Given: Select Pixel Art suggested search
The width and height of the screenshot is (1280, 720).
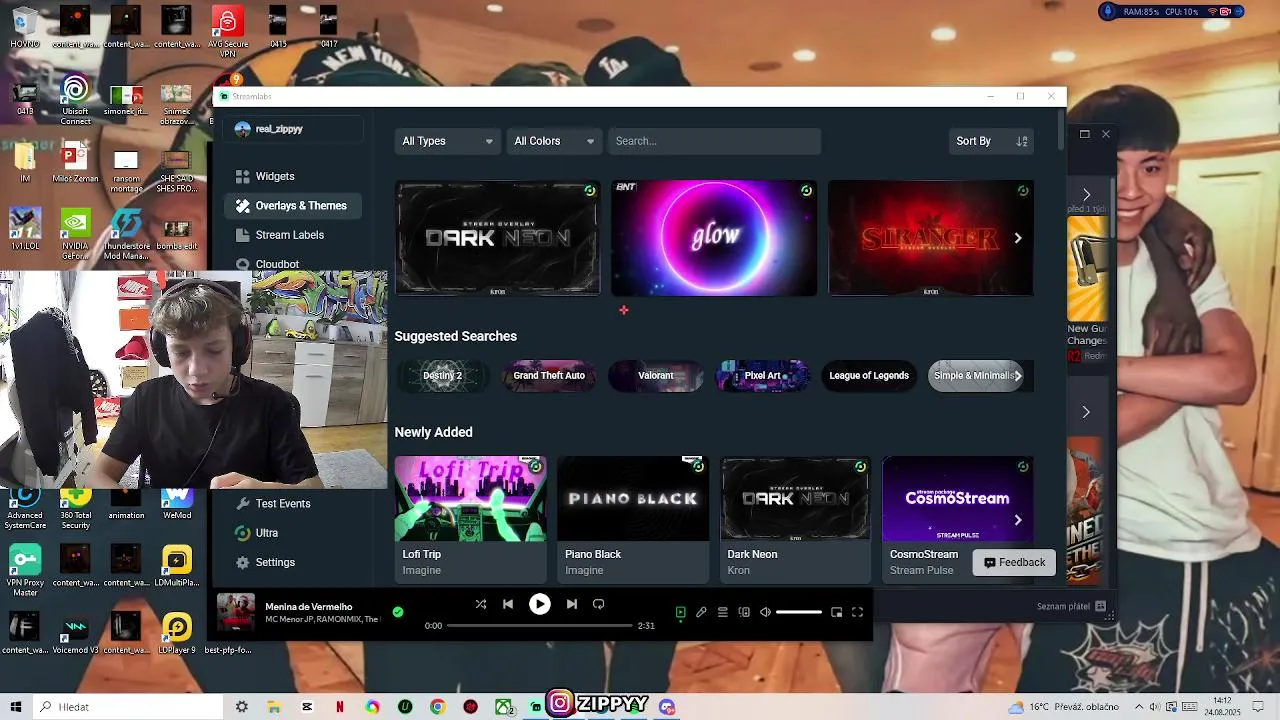Looking at the screenshot, I should (763, 376).
